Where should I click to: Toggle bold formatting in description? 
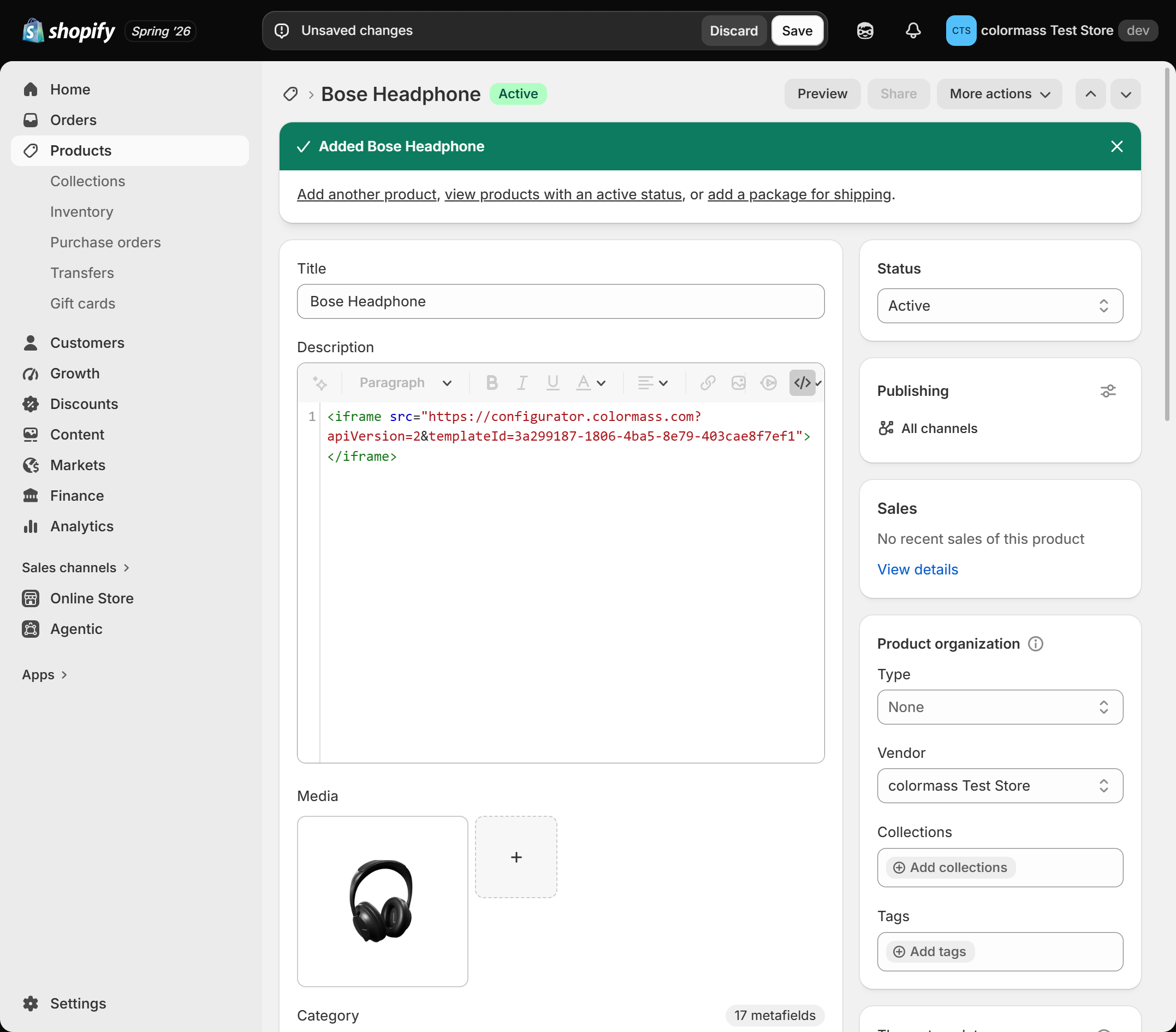pyautogui.click(x=492, y=383)
